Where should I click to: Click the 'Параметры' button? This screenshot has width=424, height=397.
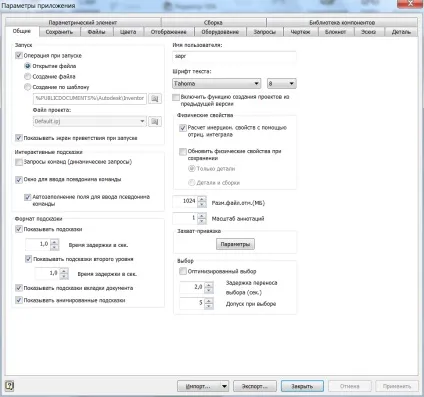pyautogui.click(x=235, y=244)
